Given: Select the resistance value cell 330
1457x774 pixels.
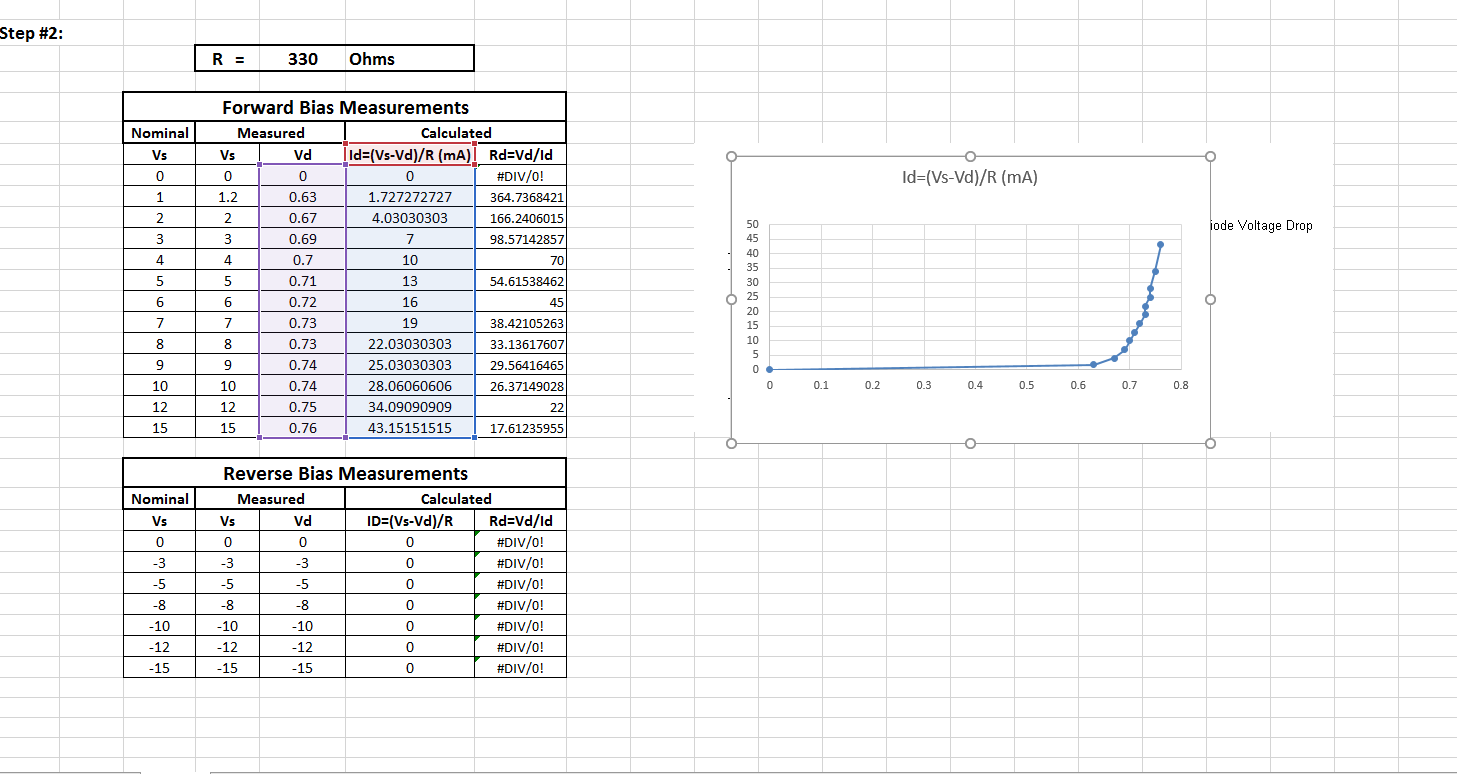Looking at the screenshot, I should tap(302, 59).
